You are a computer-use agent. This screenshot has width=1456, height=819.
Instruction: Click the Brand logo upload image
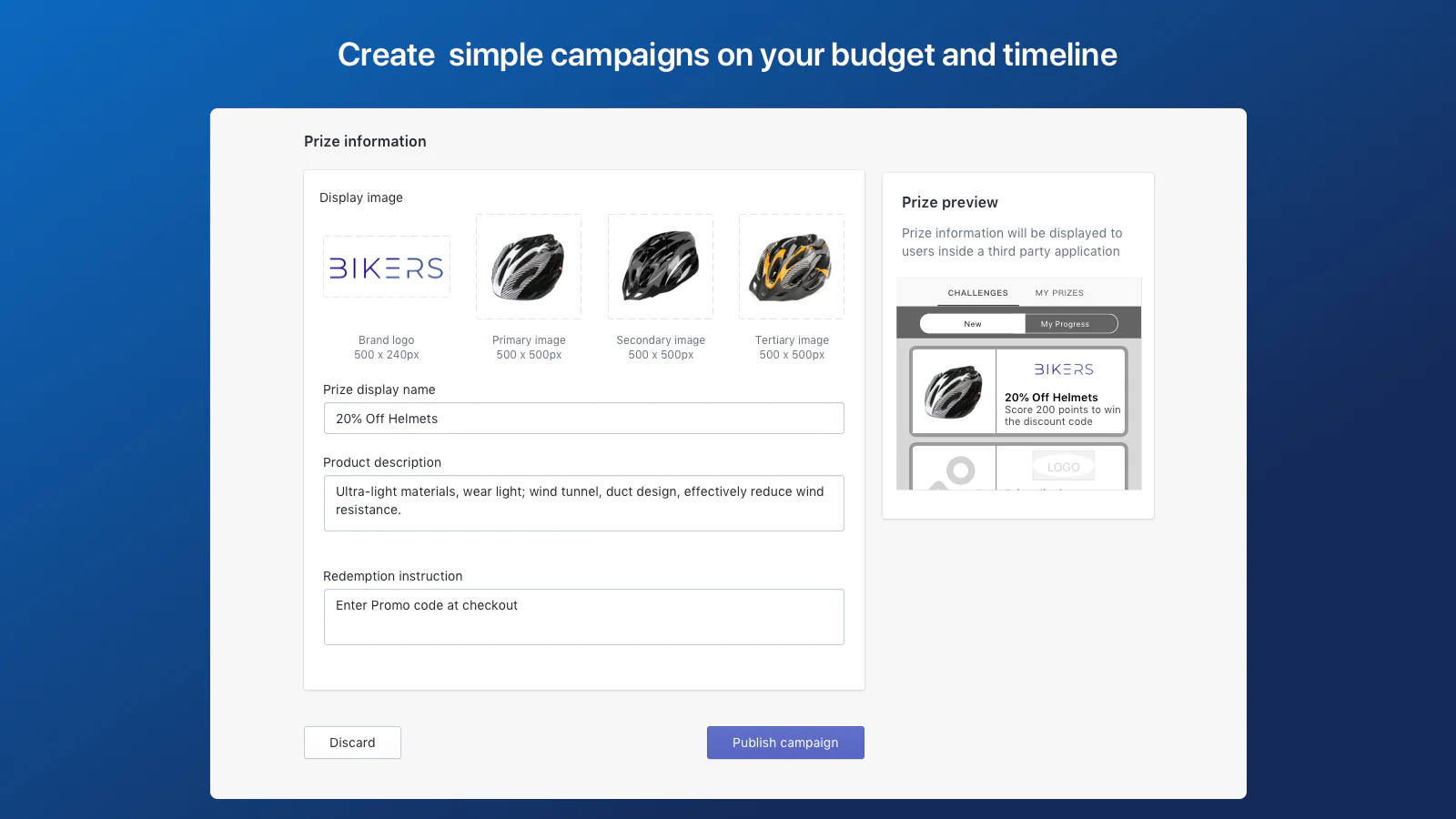pyautogui.click(x=387, y=267)
